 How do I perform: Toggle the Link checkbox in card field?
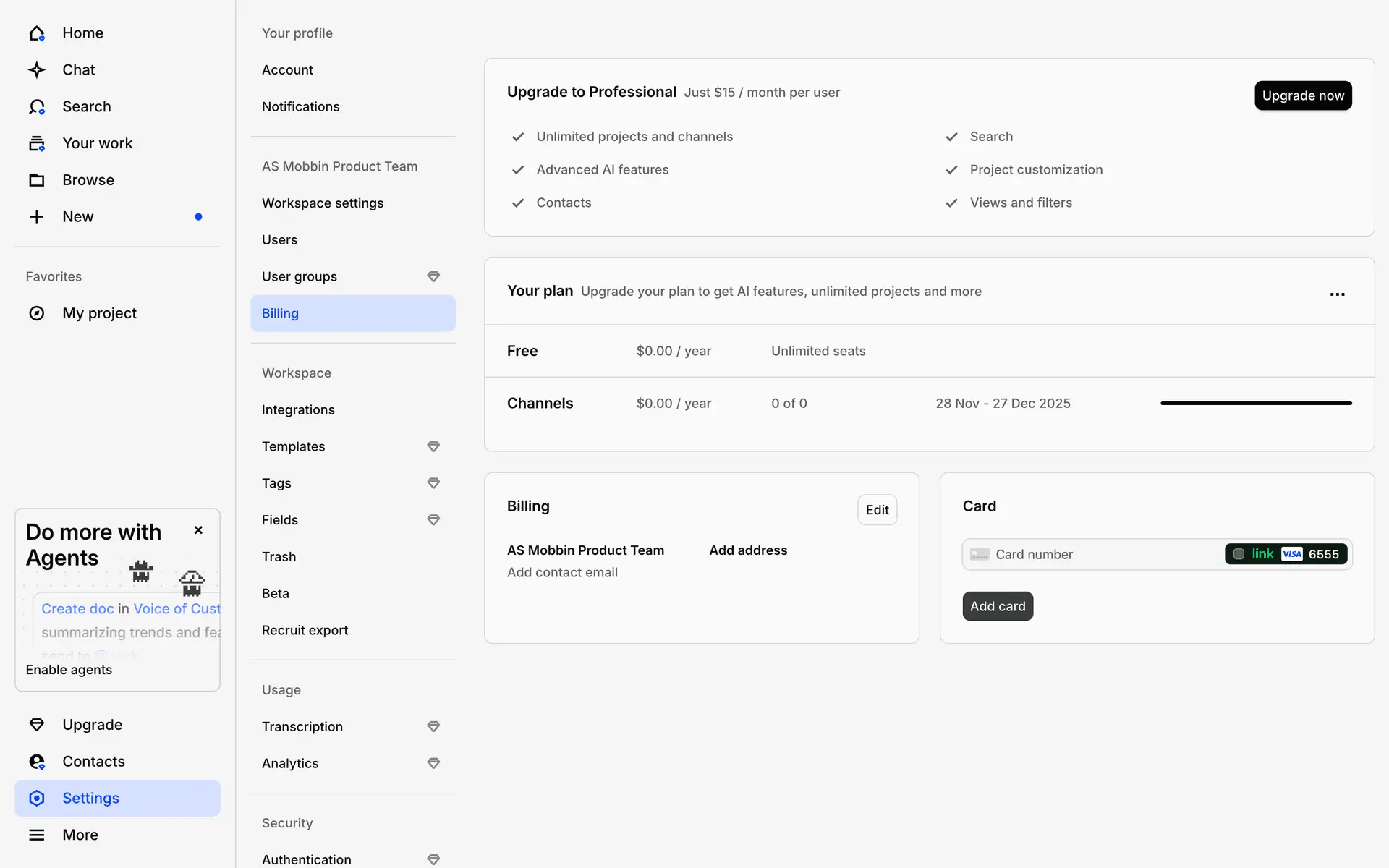(x=1239, y=554)
